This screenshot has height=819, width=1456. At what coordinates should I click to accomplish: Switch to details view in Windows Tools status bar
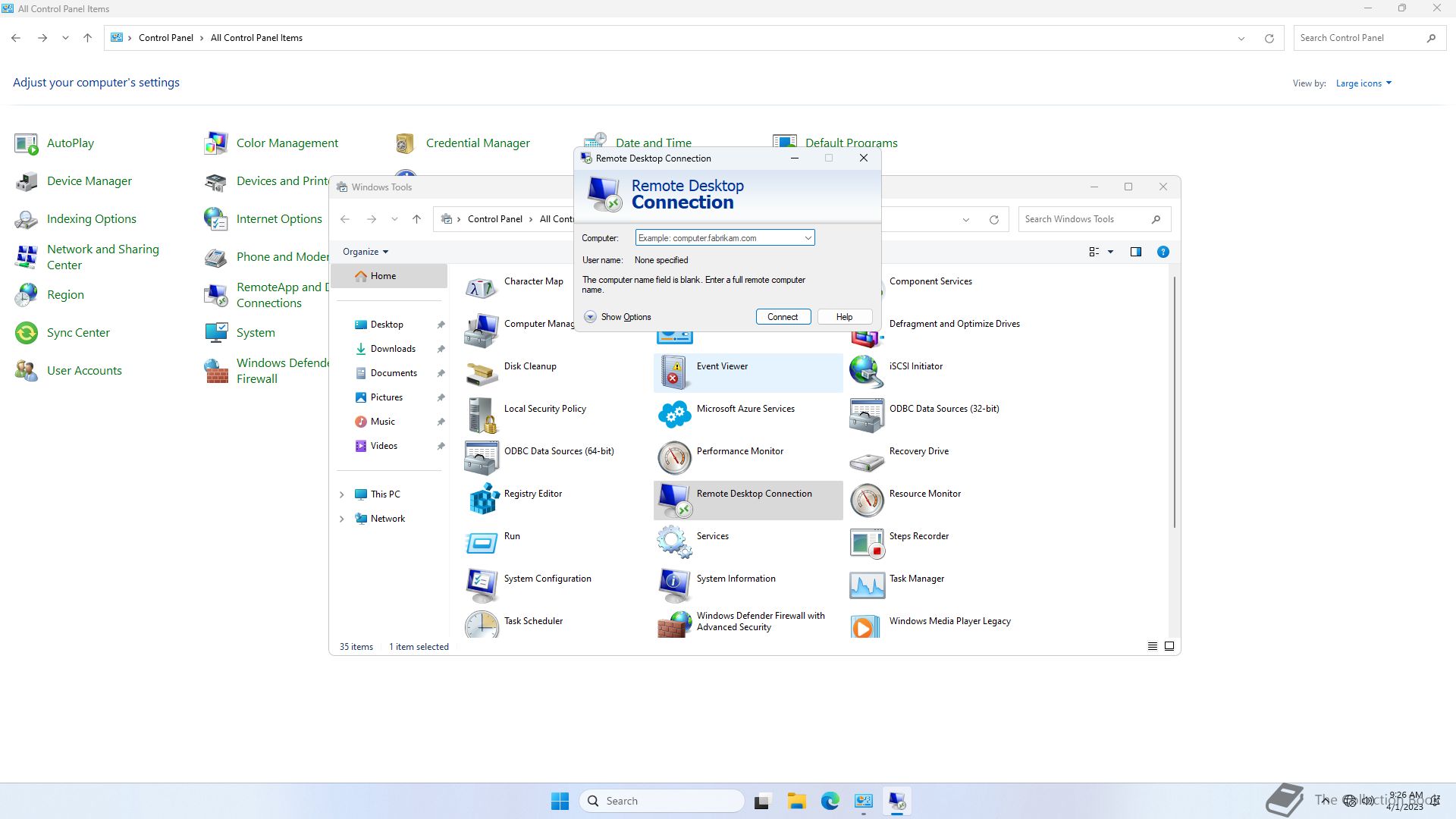pos(1152,647)
